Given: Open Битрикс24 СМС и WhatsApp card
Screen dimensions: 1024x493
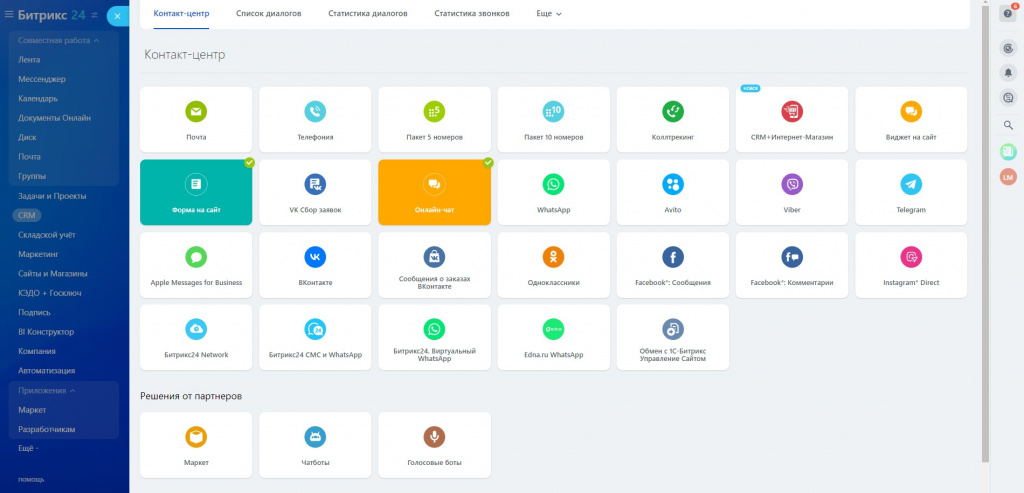Looking at the screenshot, I should (315, 338).
